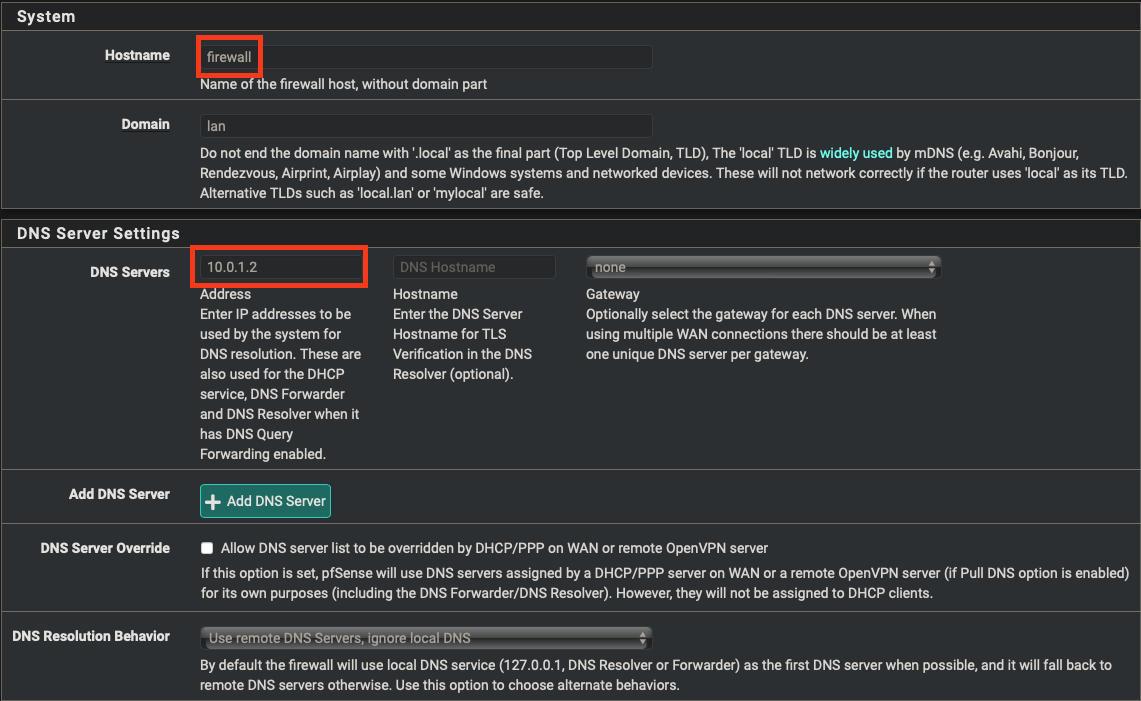Expand the 'Use remote DNS Servers, ignore local DNS' dropdown

pyautogui.click(x=425, y=638)
